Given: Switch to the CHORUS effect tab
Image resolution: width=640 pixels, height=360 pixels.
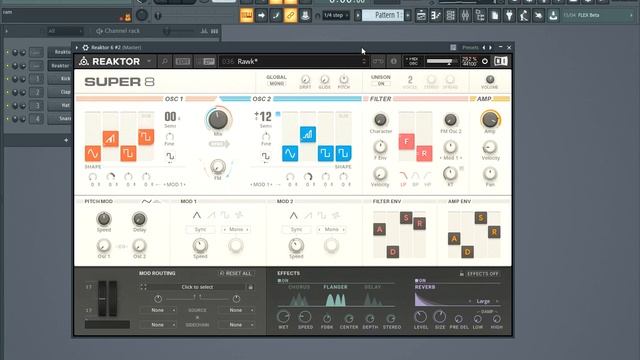Looking at the screenshot, I should (x=299, y=287).
